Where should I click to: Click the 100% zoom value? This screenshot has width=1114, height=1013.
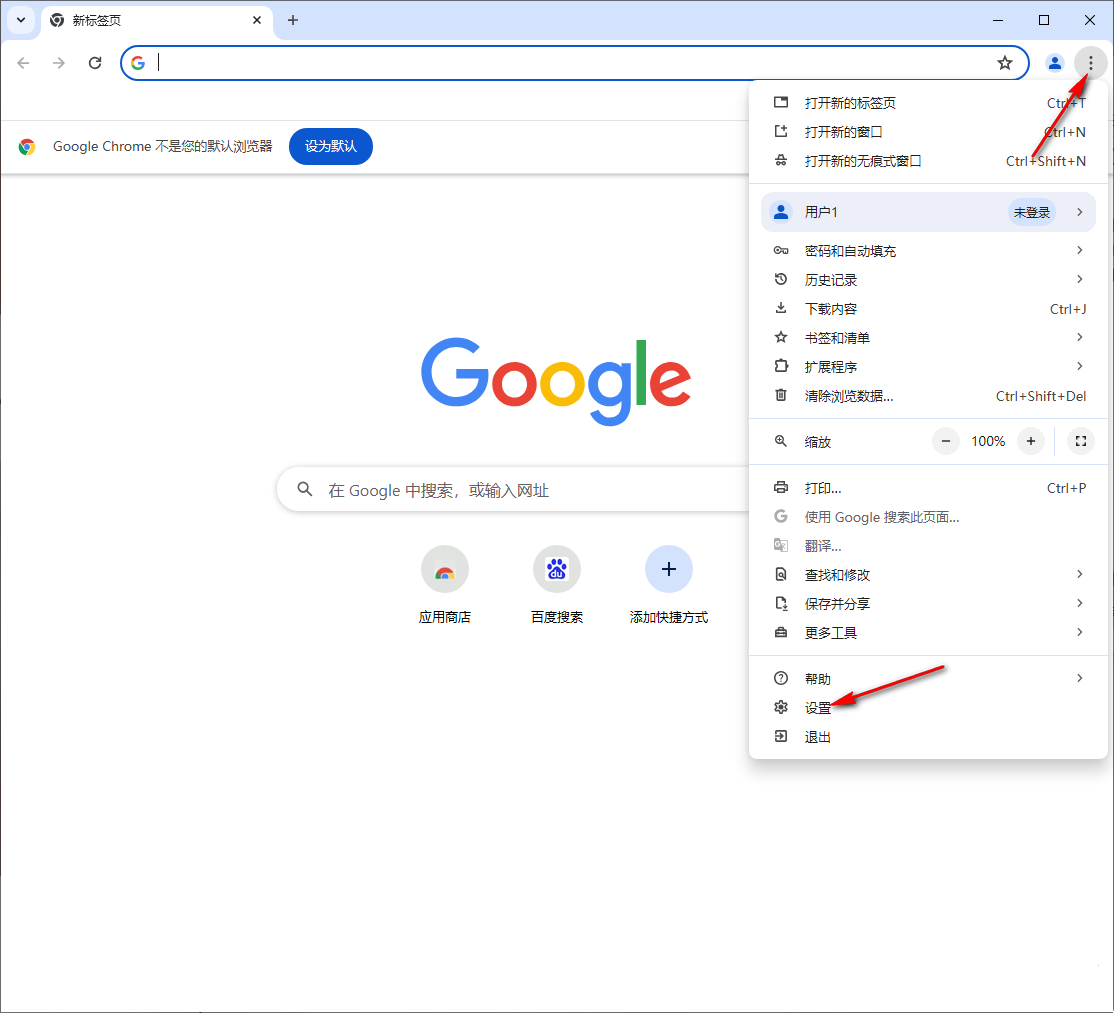point(988,441)
